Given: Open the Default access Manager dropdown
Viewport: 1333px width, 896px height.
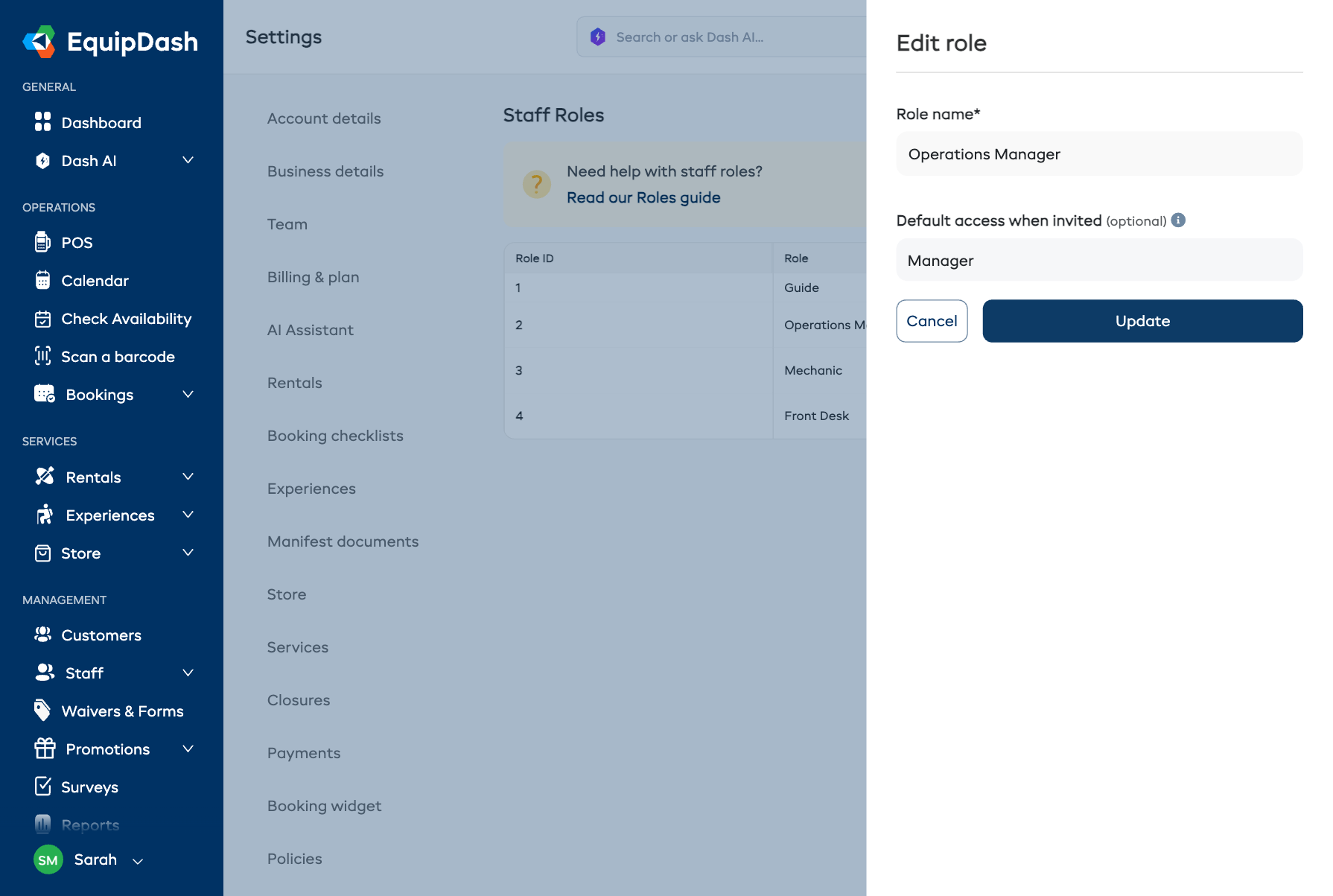Looking at the screenshot, I should 1099,260.
